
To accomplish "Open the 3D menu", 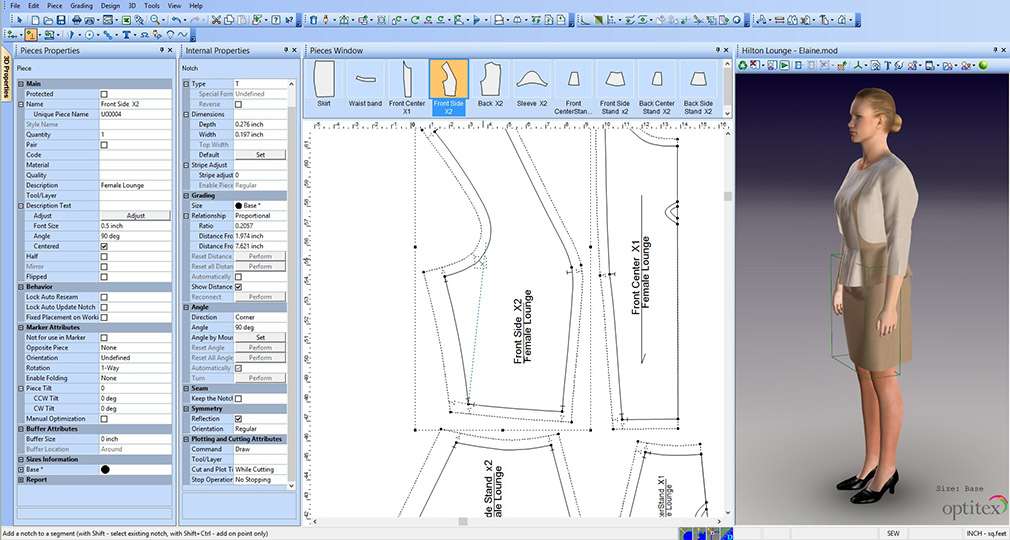I will [x=132, y=5].
